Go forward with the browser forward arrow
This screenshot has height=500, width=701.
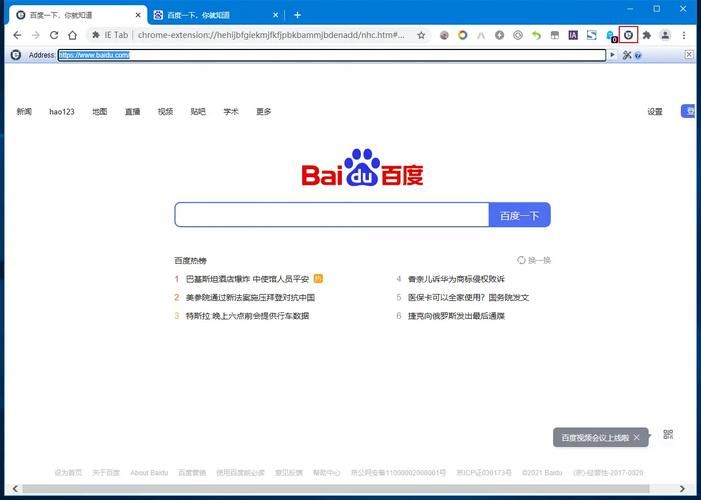(36, 35)
